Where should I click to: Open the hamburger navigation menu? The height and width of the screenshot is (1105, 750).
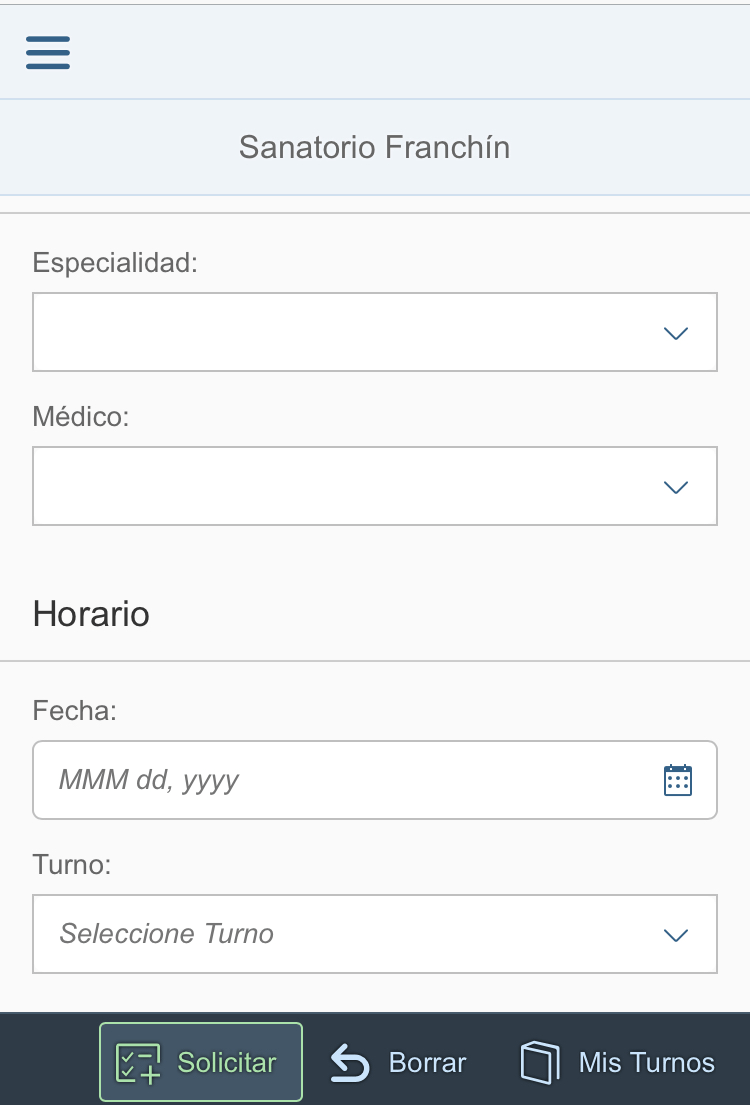[x=48, y=52]
